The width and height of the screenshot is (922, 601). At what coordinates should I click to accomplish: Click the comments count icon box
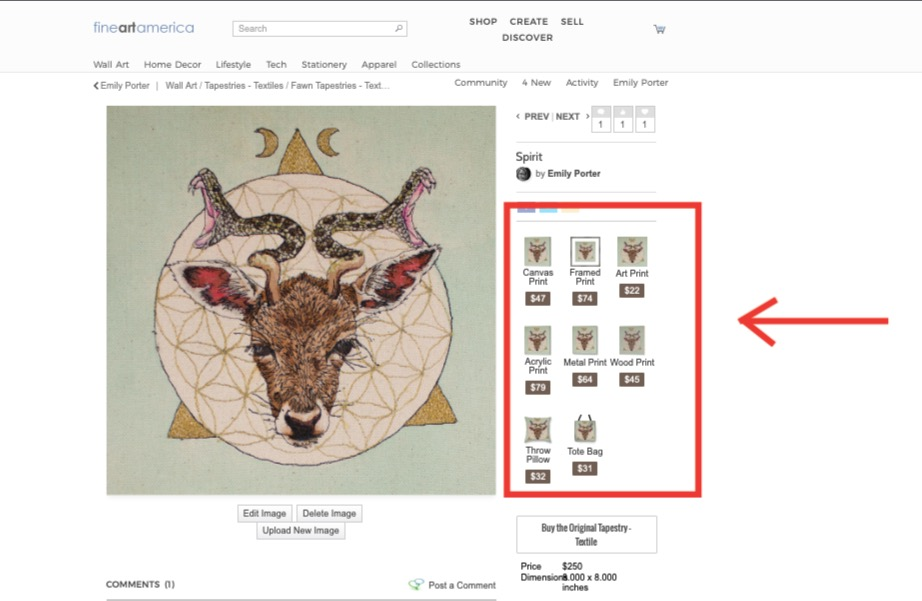point(600,119)
